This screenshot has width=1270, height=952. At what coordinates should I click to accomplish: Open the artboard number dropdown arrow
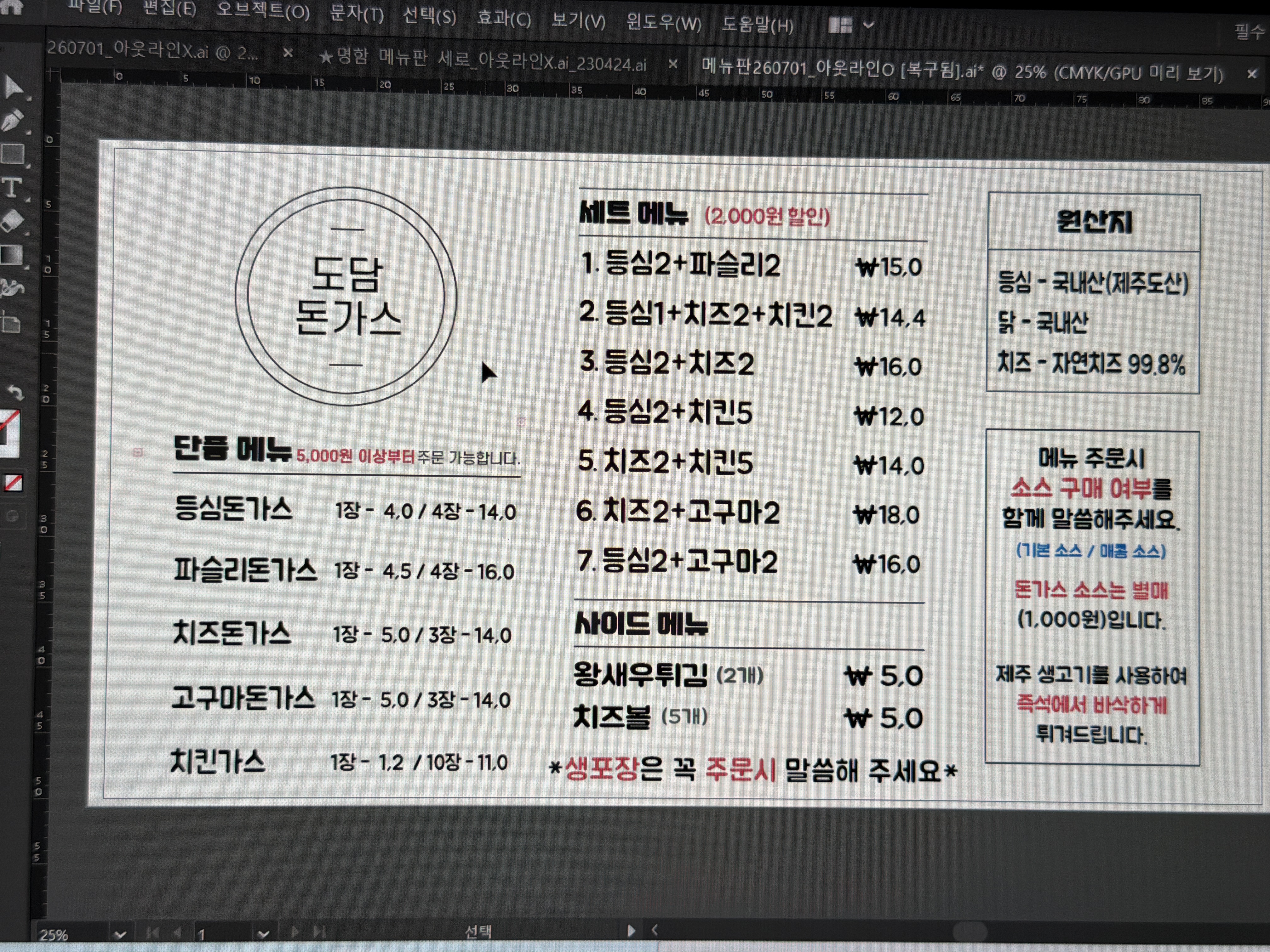[263, 934]
